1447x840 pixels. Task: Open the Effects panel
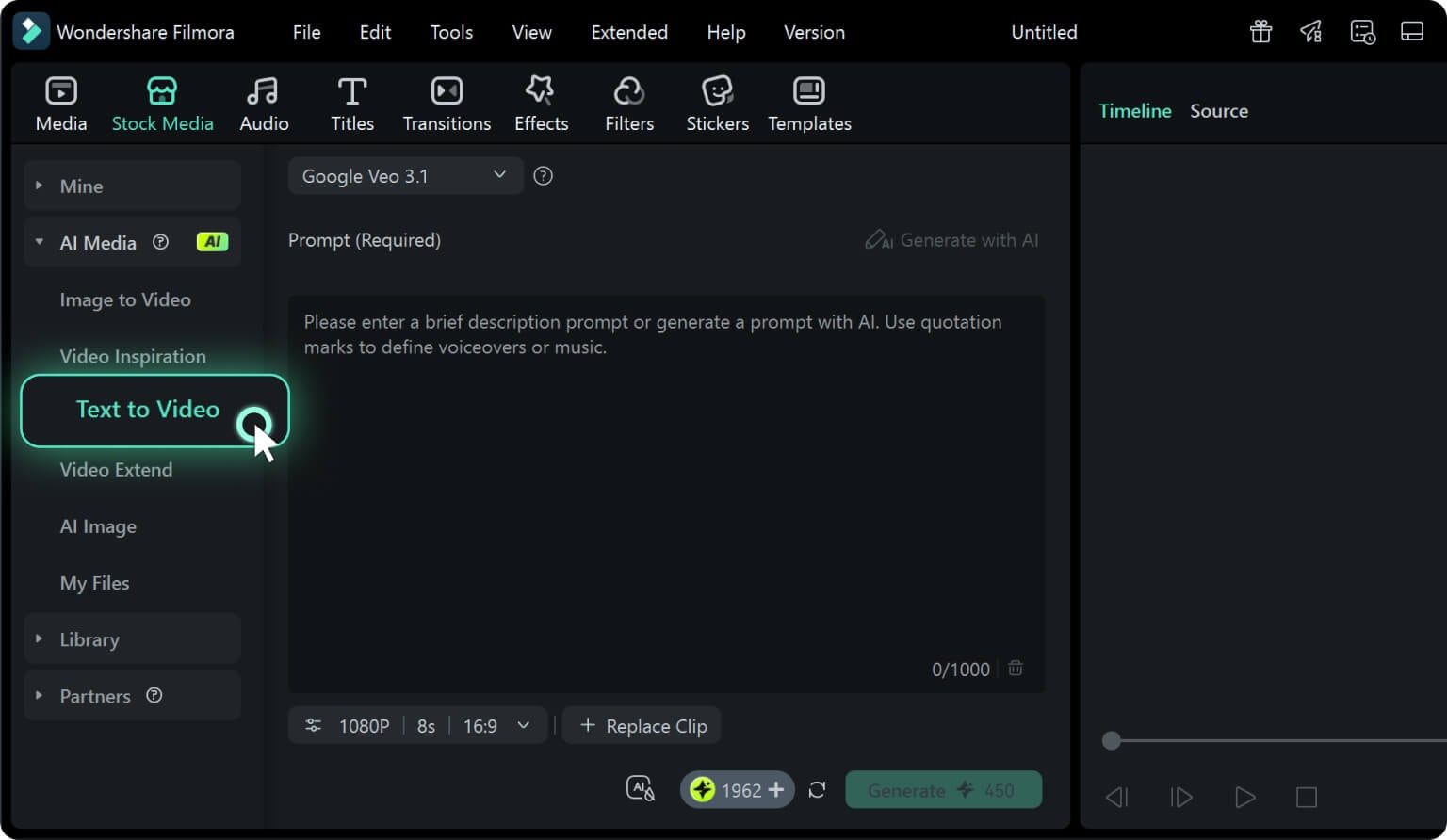tap(541, 102)
